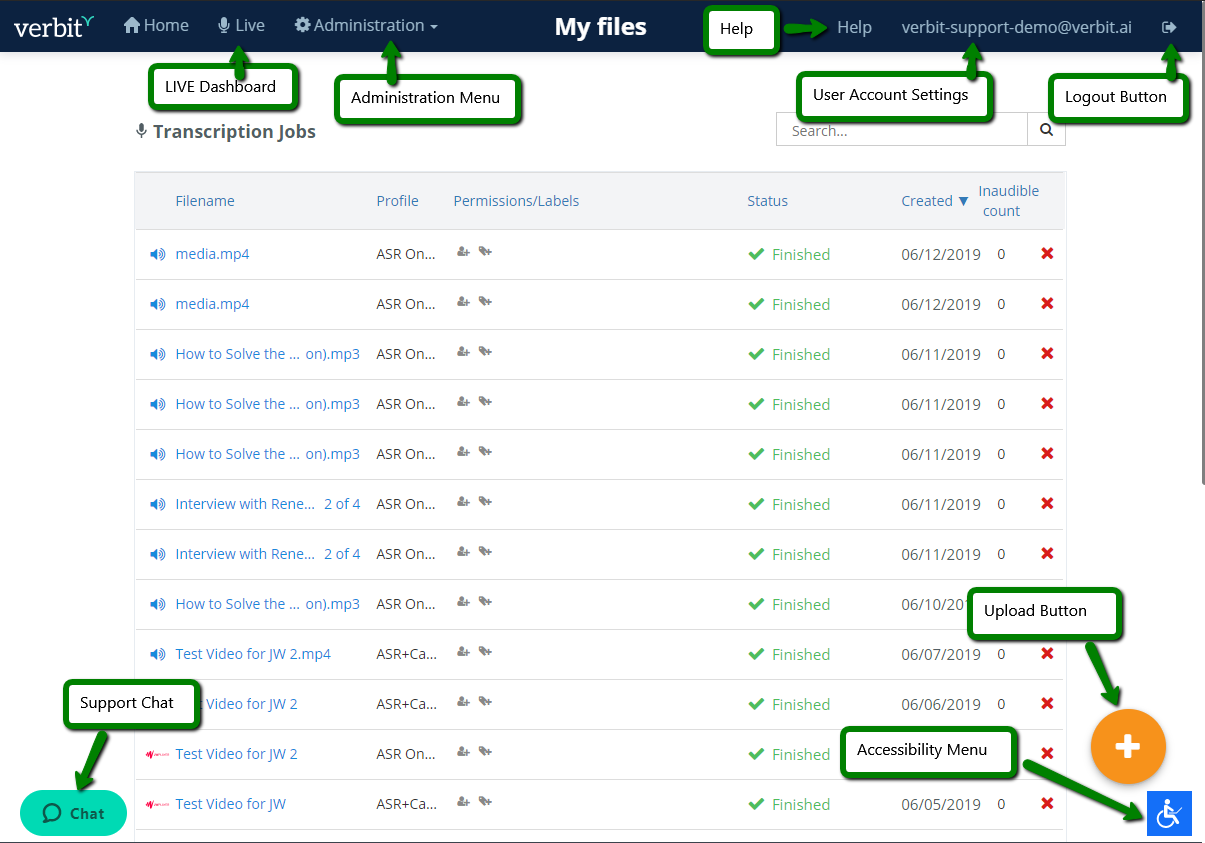Click in the Search input field
The image size is (1205, 843).
click(901, 130)
